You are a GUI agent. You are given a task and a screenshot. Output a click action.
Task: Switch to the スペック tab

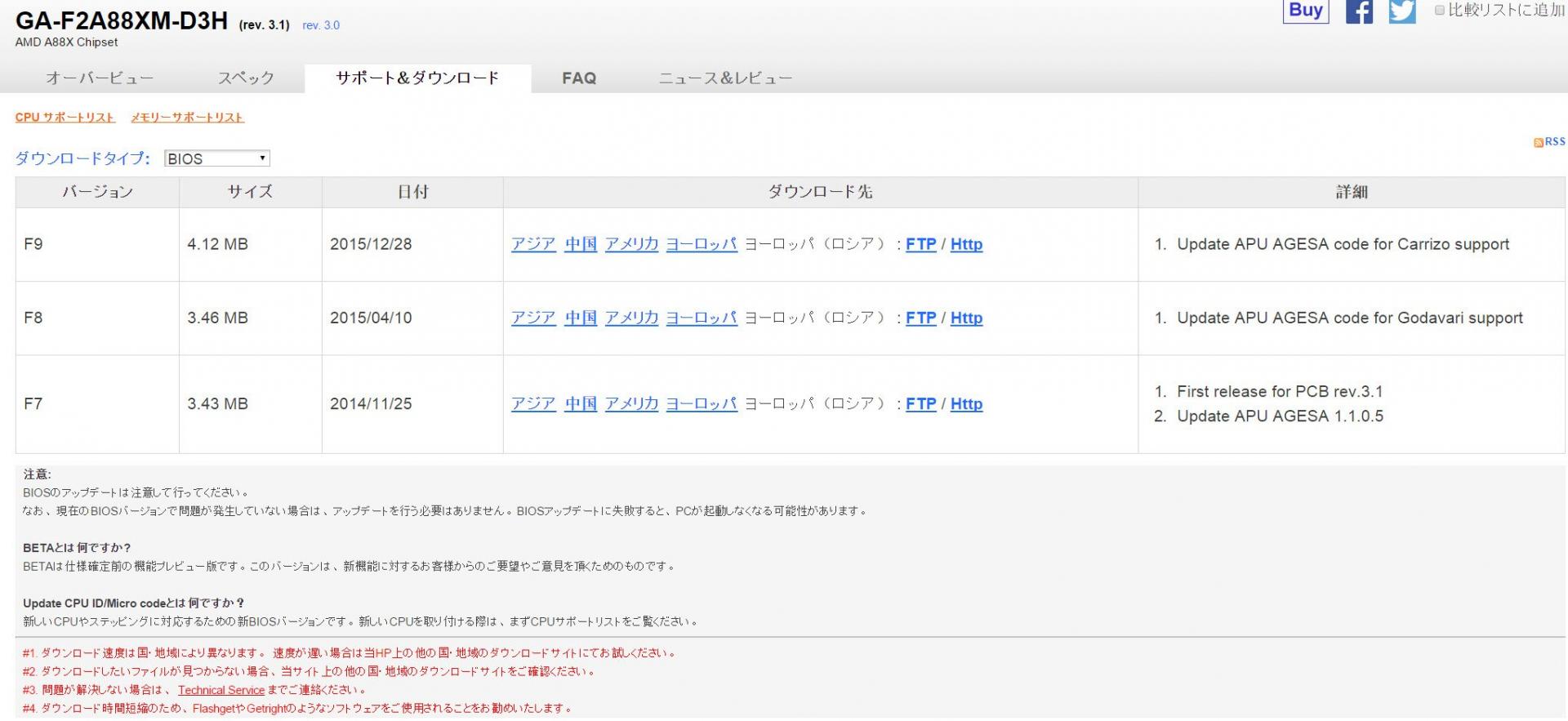tap(246, 78)
